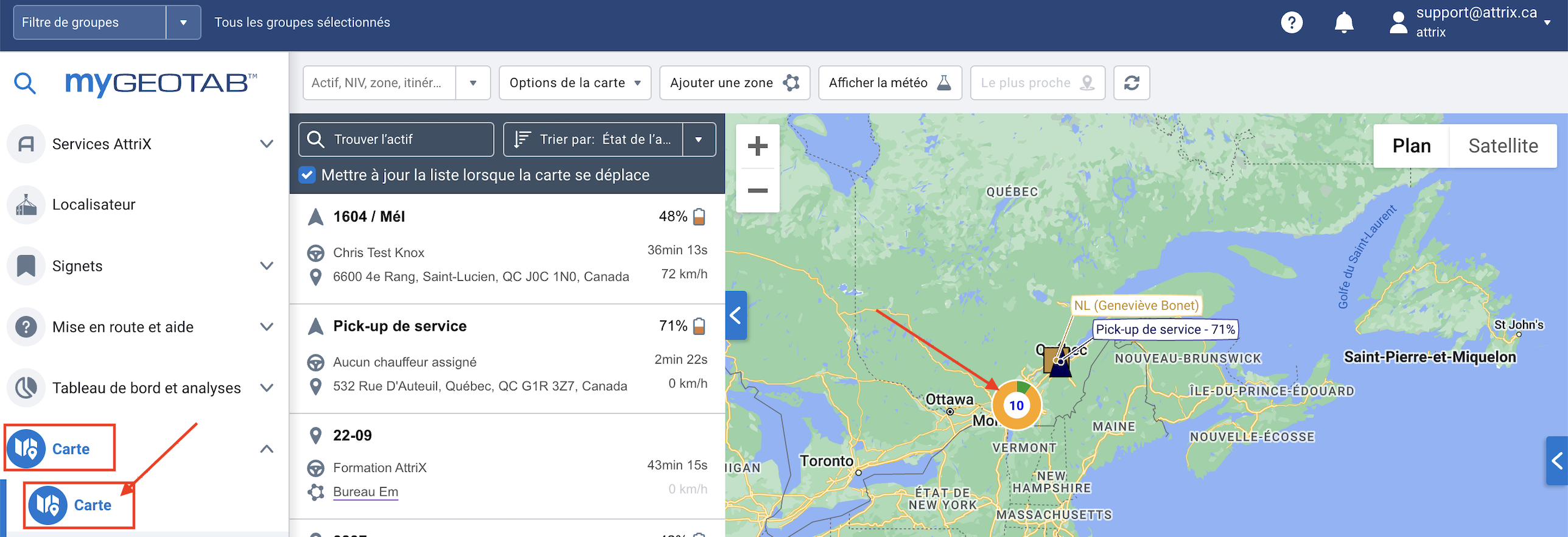Collapse the asset list panel arrow
Viewport: 1568px width, 537px height.
pyautogui.click(x=735, y=315)
